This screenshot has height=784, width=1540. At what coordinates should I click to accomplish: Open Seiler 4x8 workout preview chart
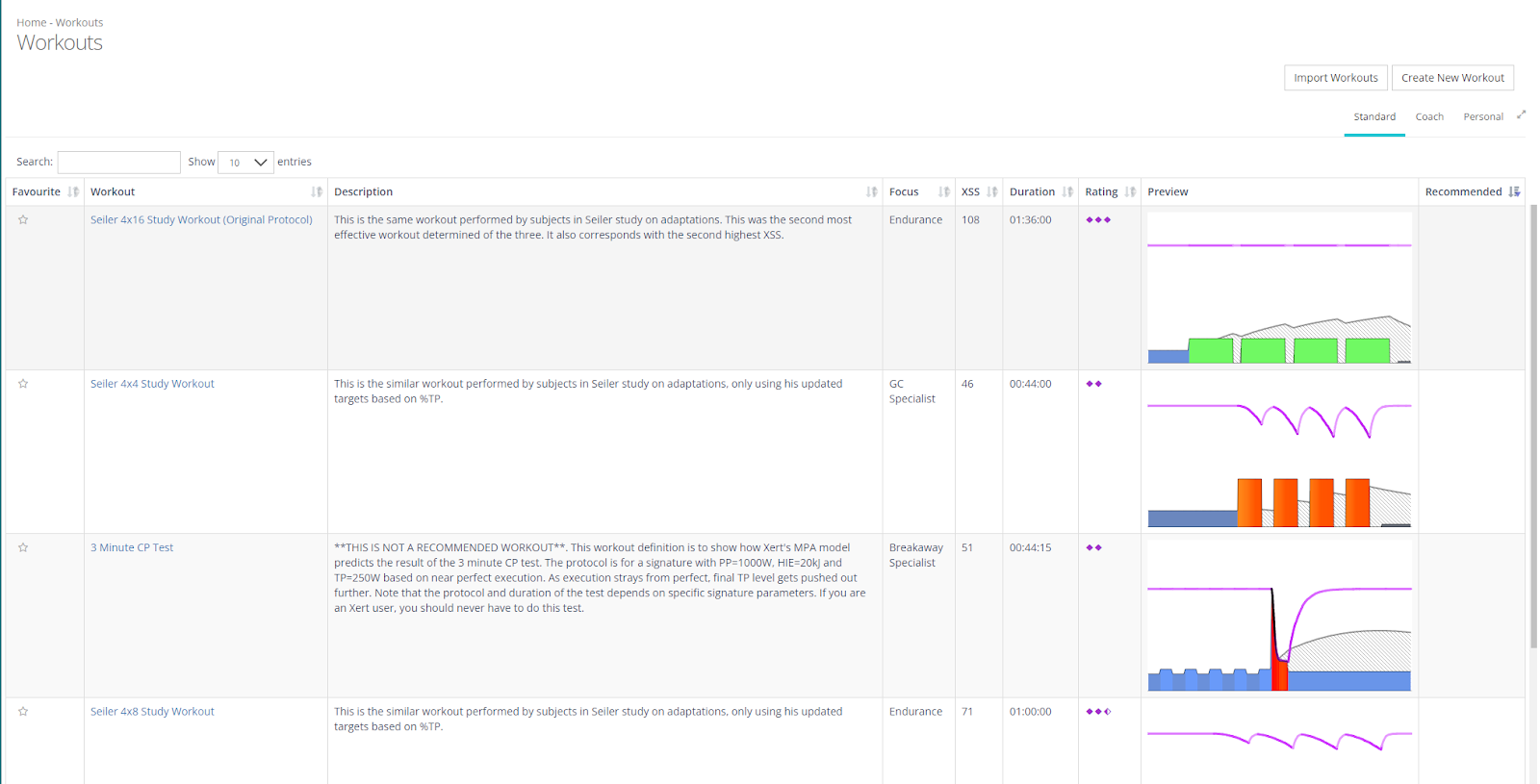click(1279, 744)
